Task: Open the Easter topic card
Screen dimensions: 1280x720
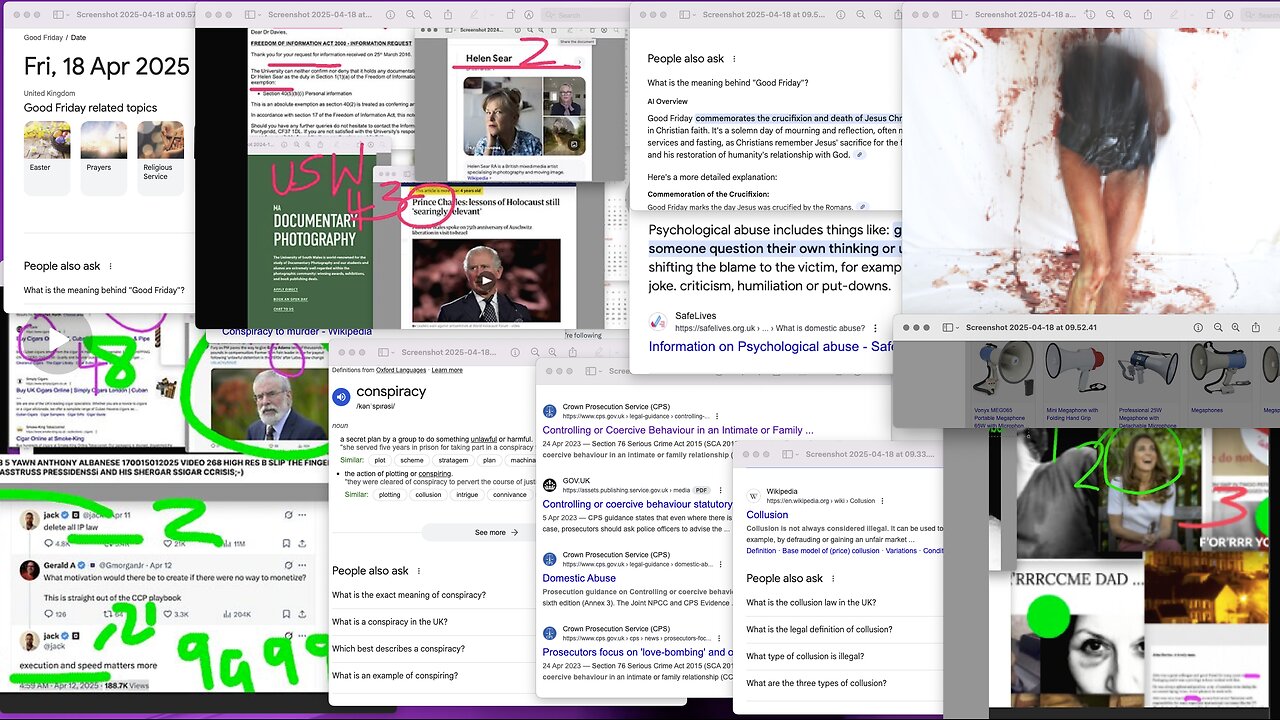Action: (47, 157)
